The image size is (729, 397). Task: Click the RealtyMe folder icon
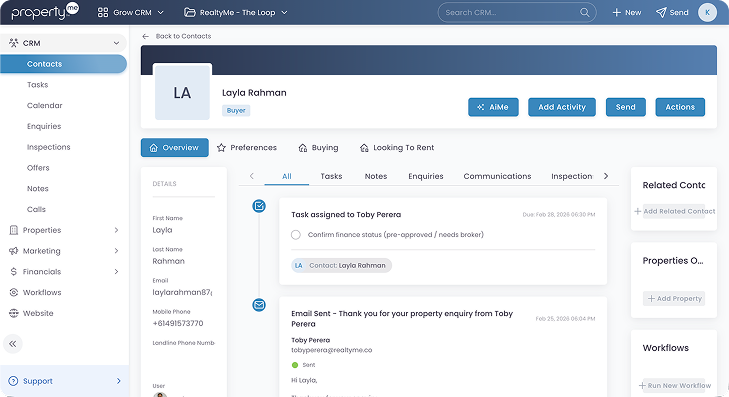pos(189,13)
